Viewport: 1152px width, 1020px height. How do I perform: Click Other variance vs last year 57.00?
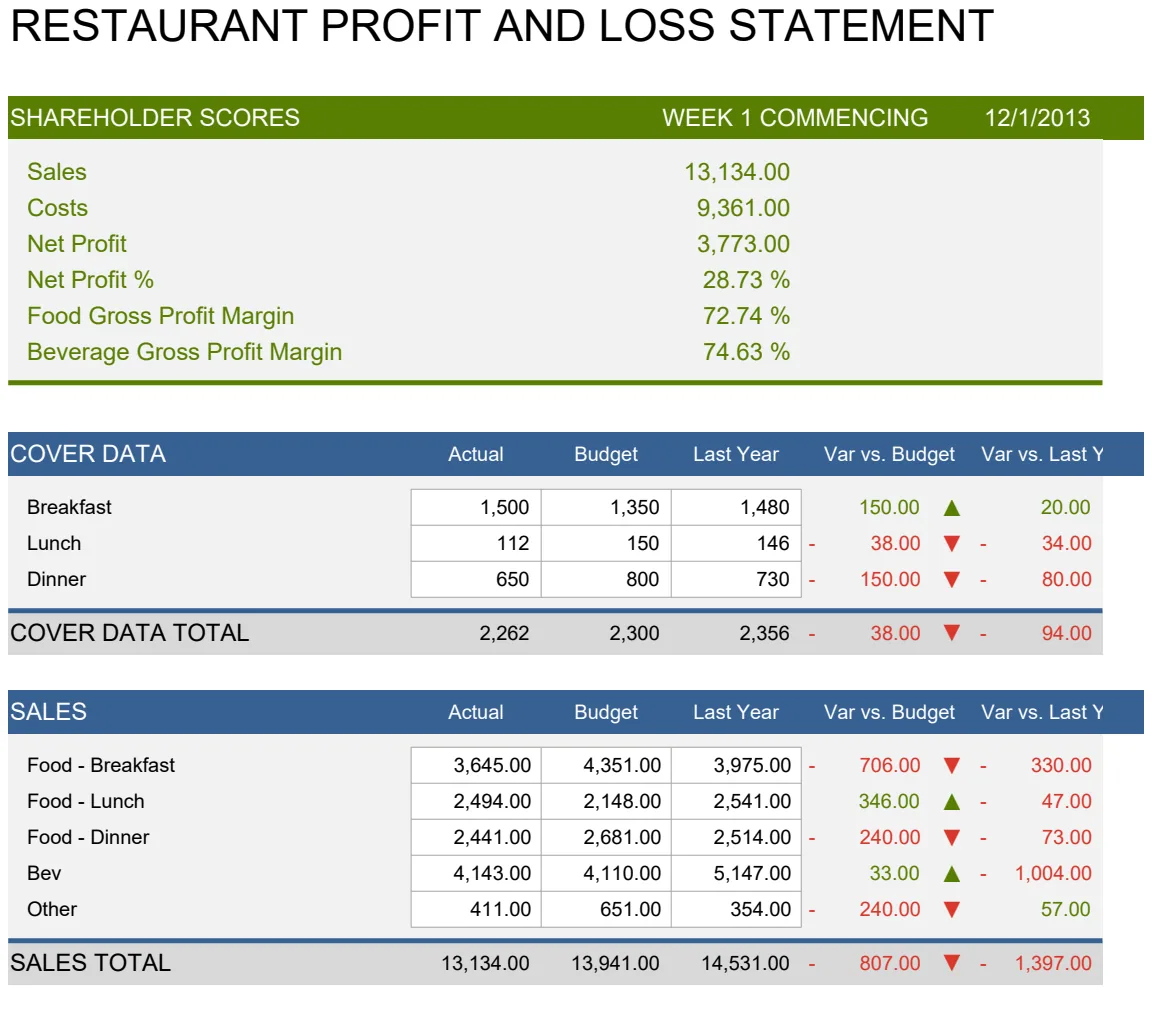pos(1065,910)
